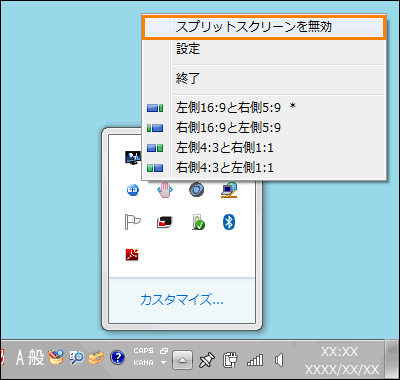Click the power plug battery icon

(x=230, y=360)
